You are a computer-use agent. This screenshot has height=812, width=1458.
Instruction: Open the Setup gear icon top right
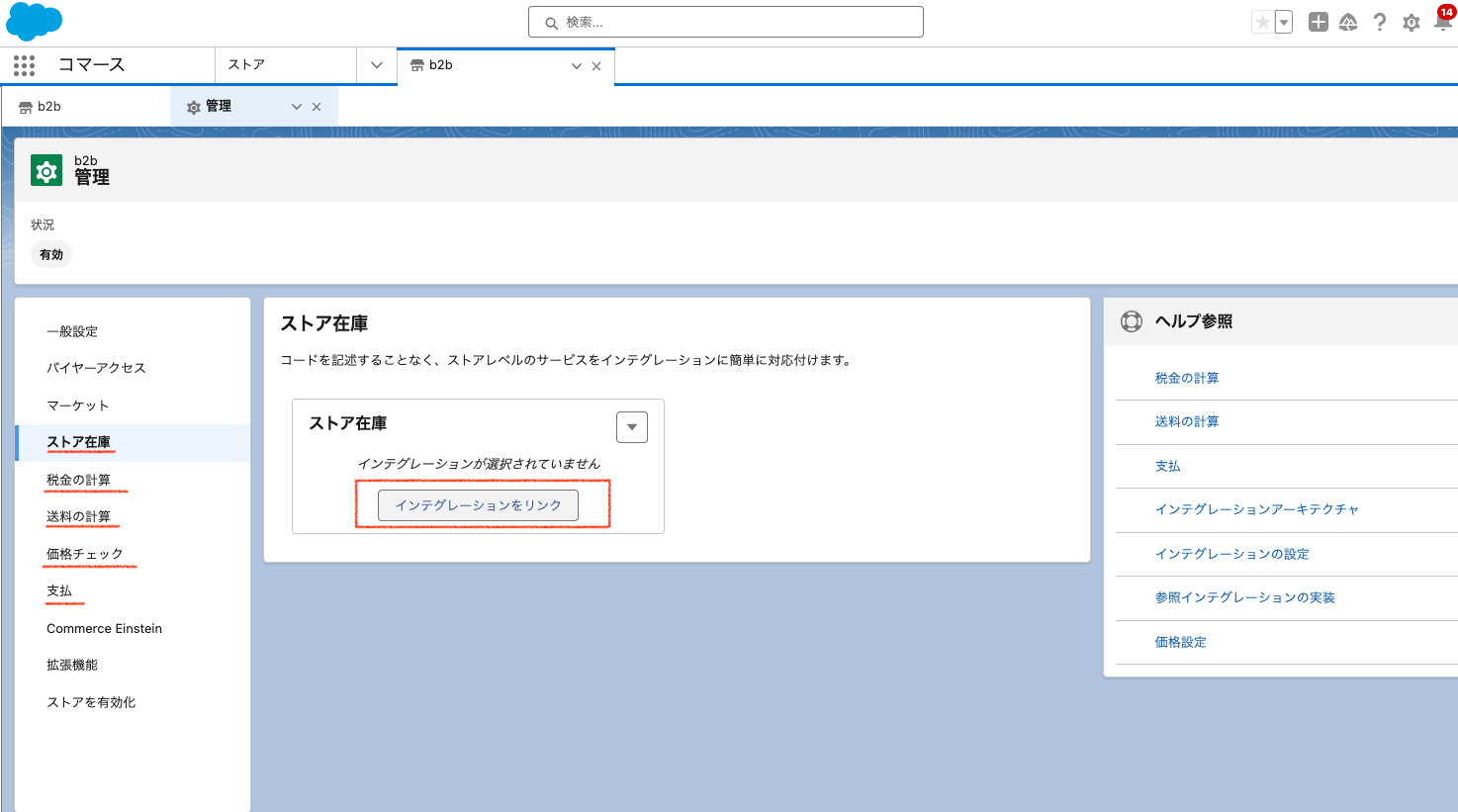[1412, 22]
